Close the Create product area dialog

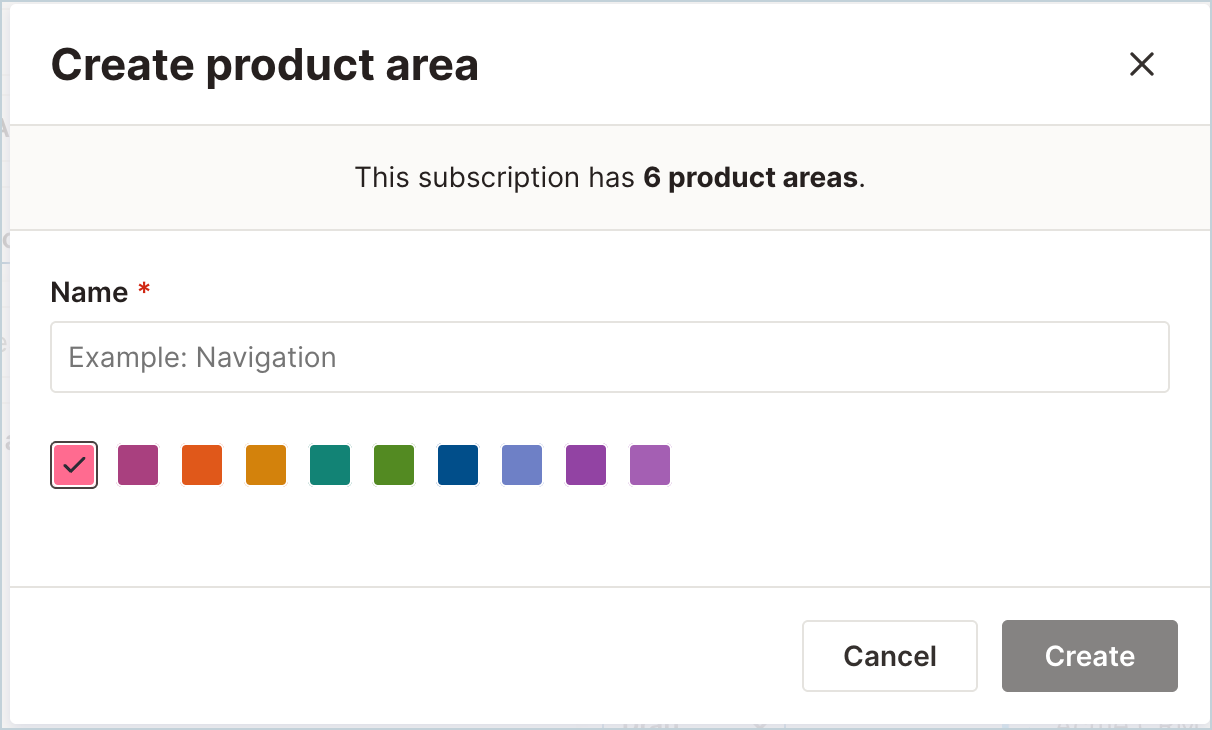point(1141,65)
